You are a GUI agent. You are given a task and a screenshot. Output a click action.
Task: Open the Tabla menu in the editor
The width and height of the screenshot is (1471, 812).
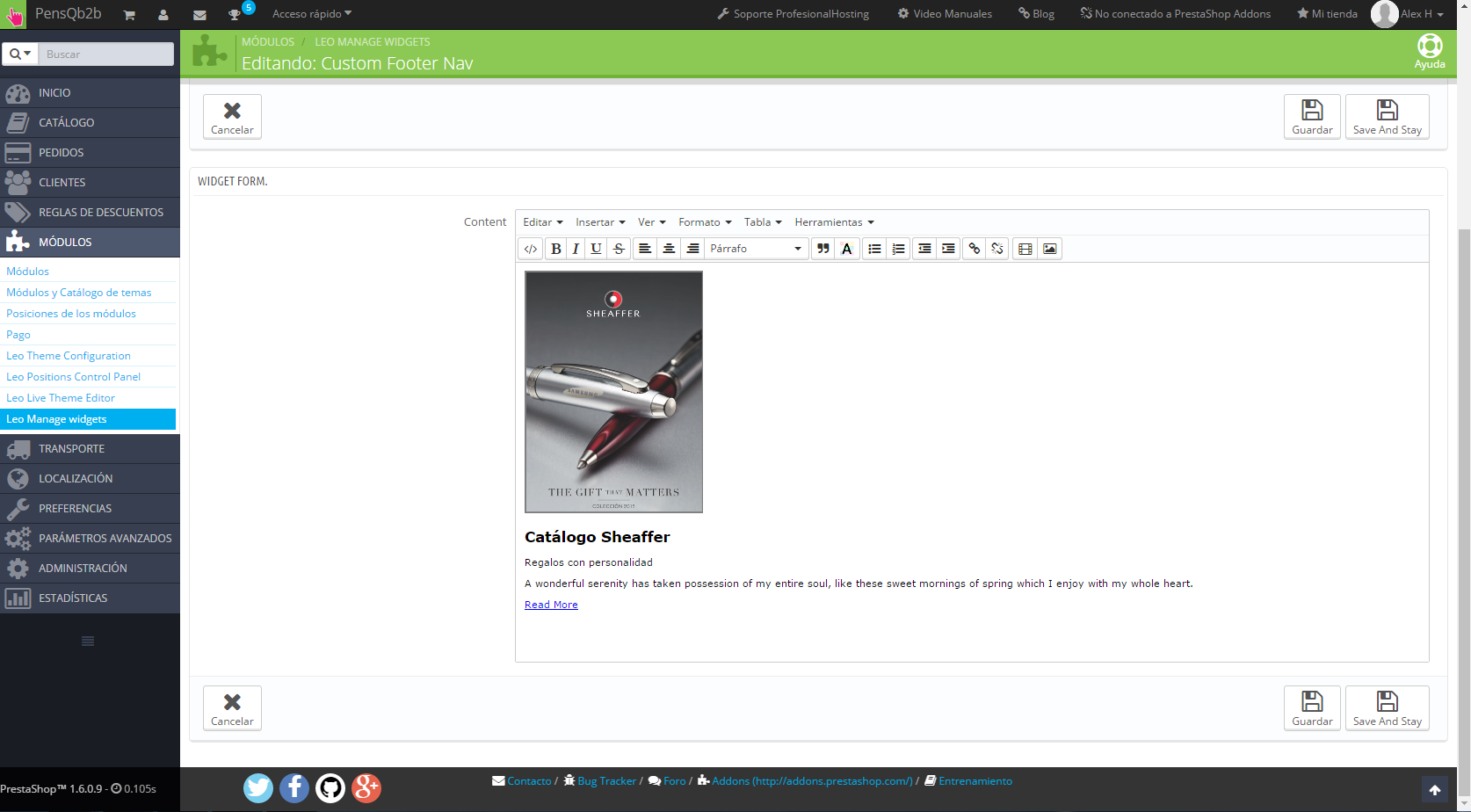click(x=763, y=222)
